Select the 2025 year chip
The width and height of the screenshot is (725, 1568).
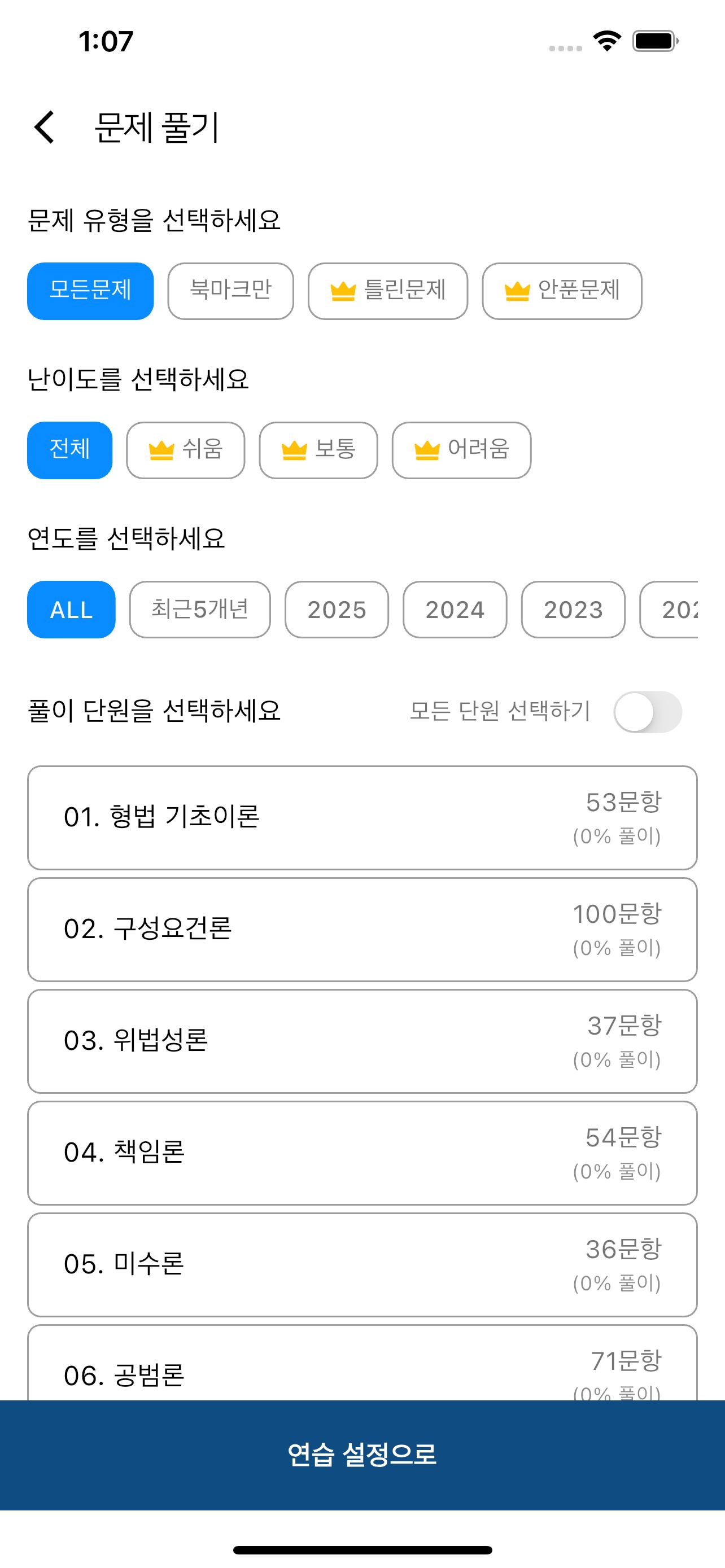[337, 609]
